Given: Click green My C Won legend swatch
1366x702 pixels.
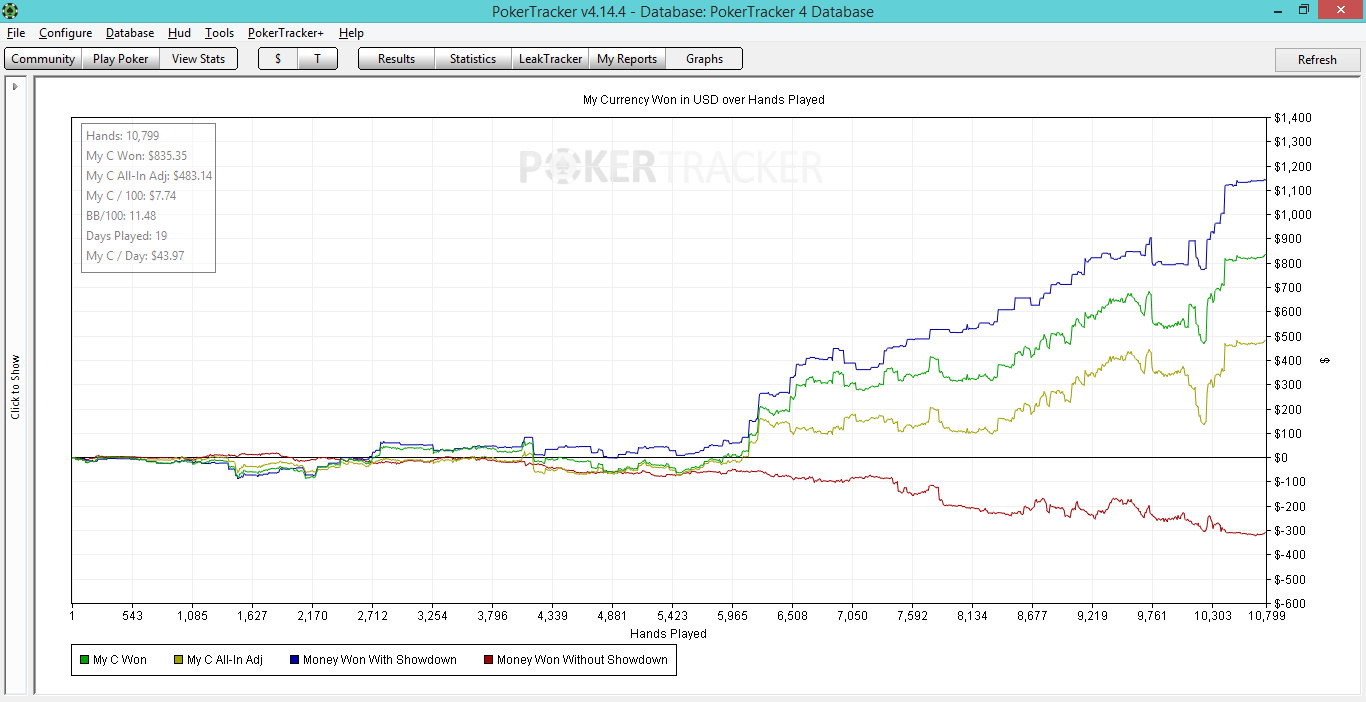Looking at the screenshot, I should [83, 660].
